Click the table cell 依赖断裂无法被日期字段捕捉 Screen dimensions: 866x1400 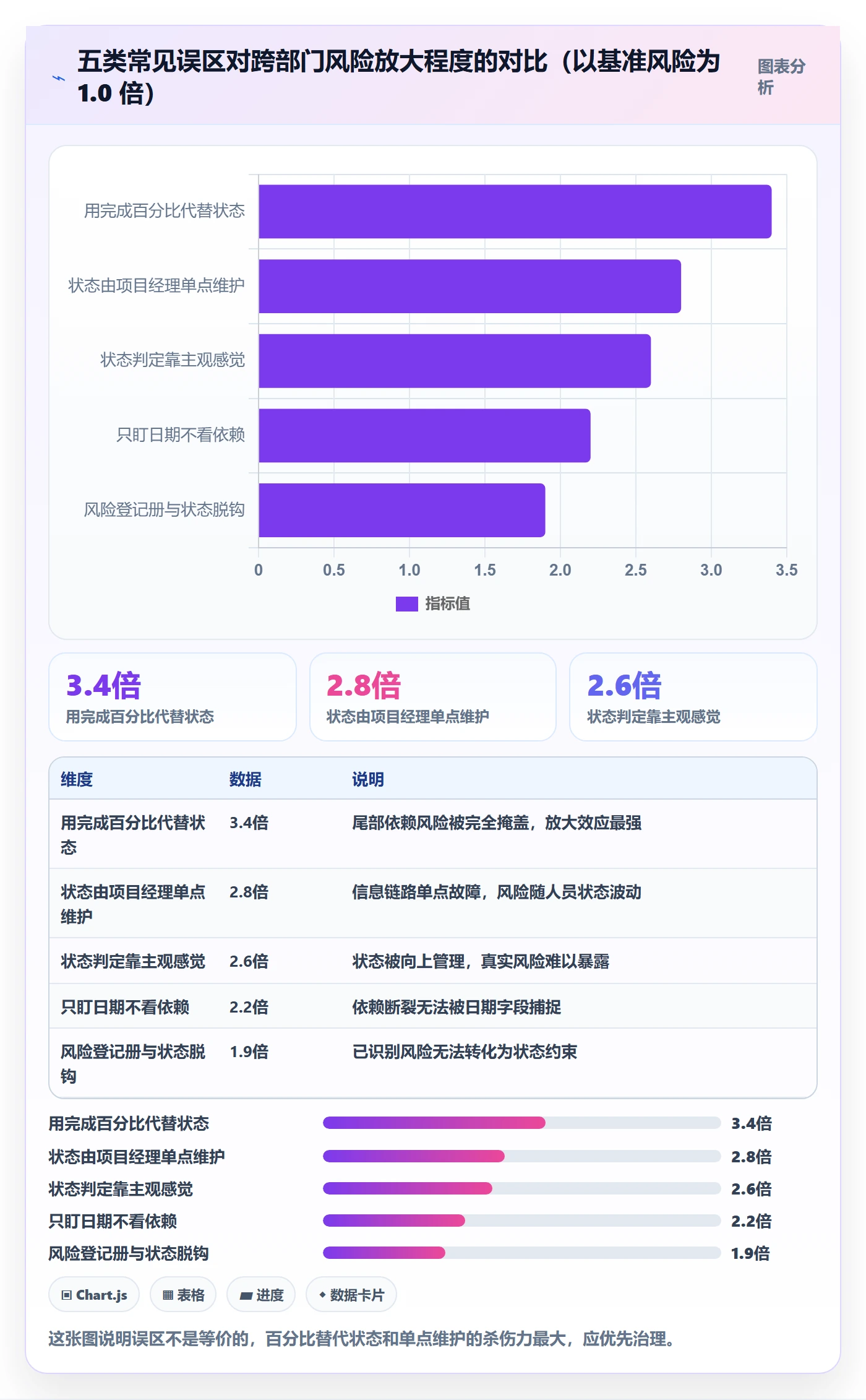[x=457, y=1007]
